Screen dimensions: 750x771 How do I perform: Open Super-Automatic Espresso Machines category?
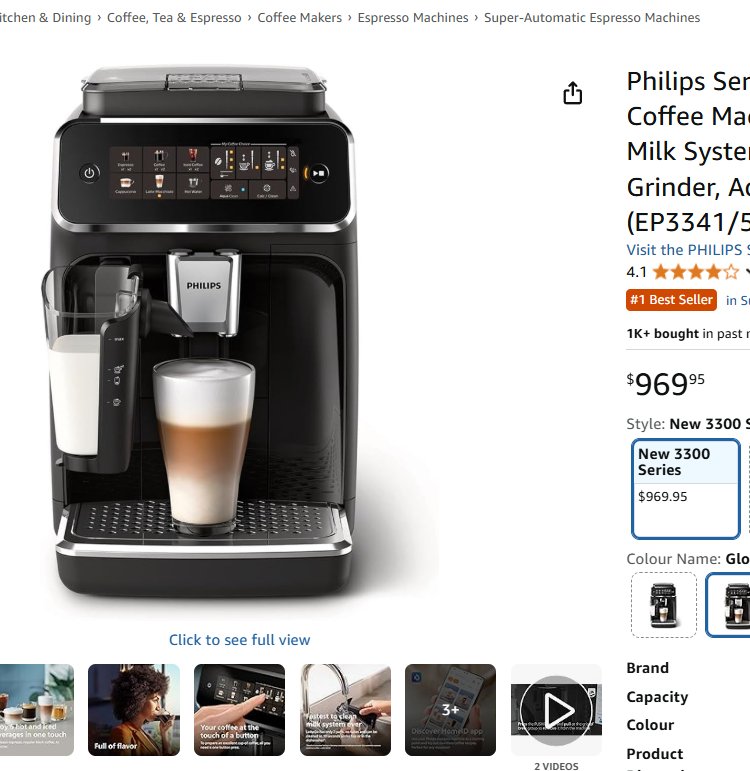592,18
